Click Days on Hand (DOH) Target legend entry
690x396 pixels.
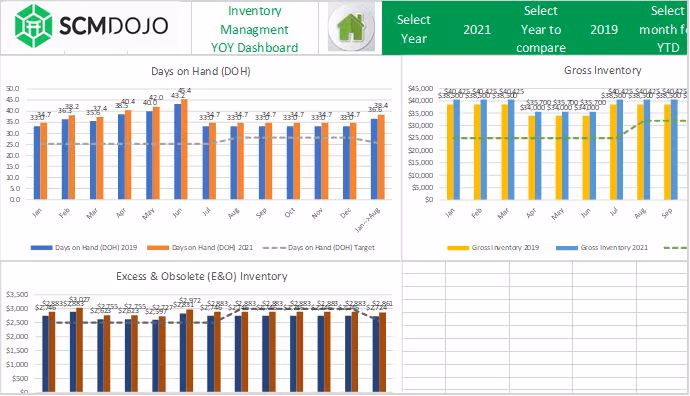(319, 248)
